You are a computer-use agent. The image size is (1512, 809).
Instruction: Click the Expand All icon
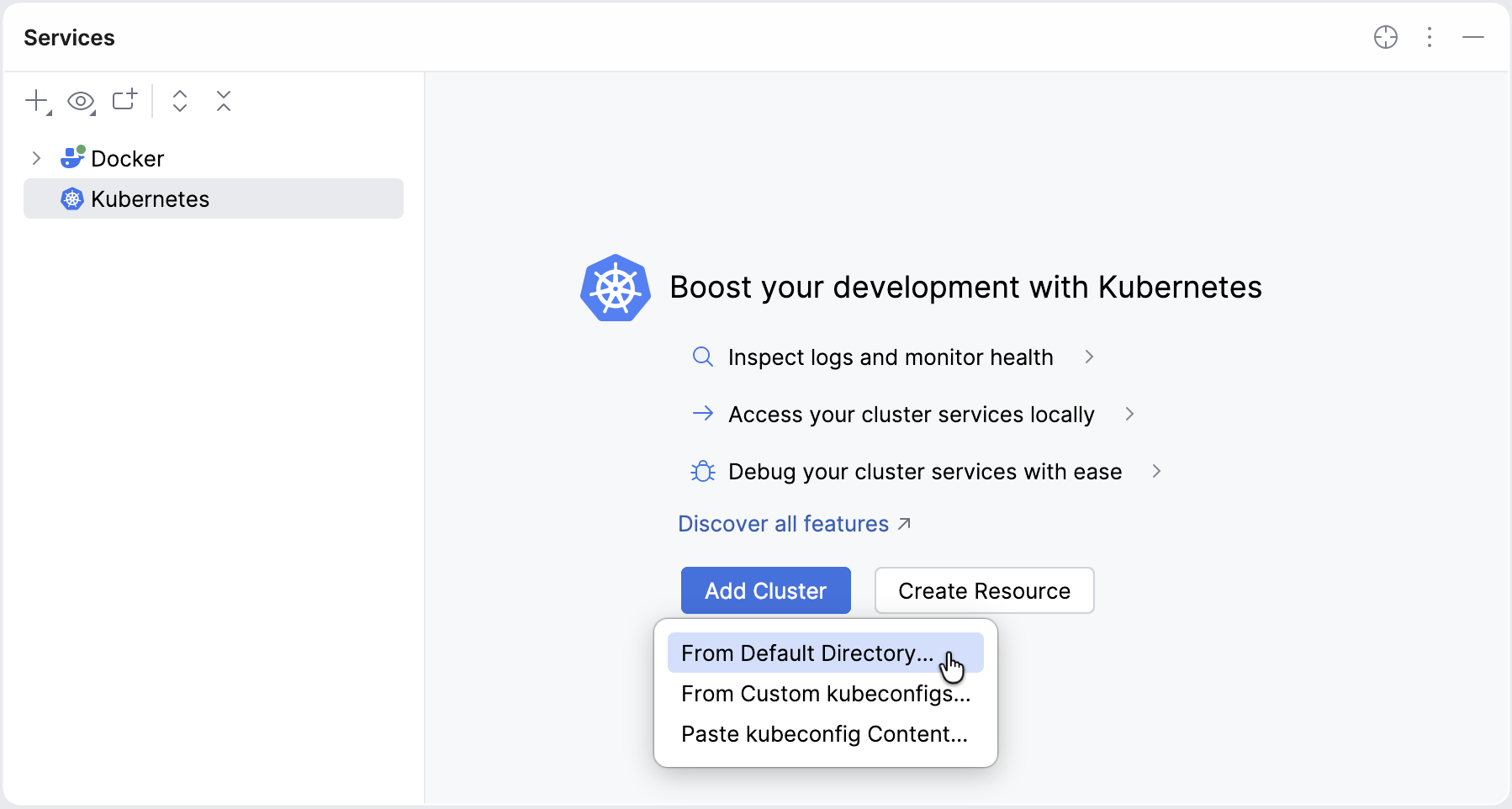coord(180,101)
